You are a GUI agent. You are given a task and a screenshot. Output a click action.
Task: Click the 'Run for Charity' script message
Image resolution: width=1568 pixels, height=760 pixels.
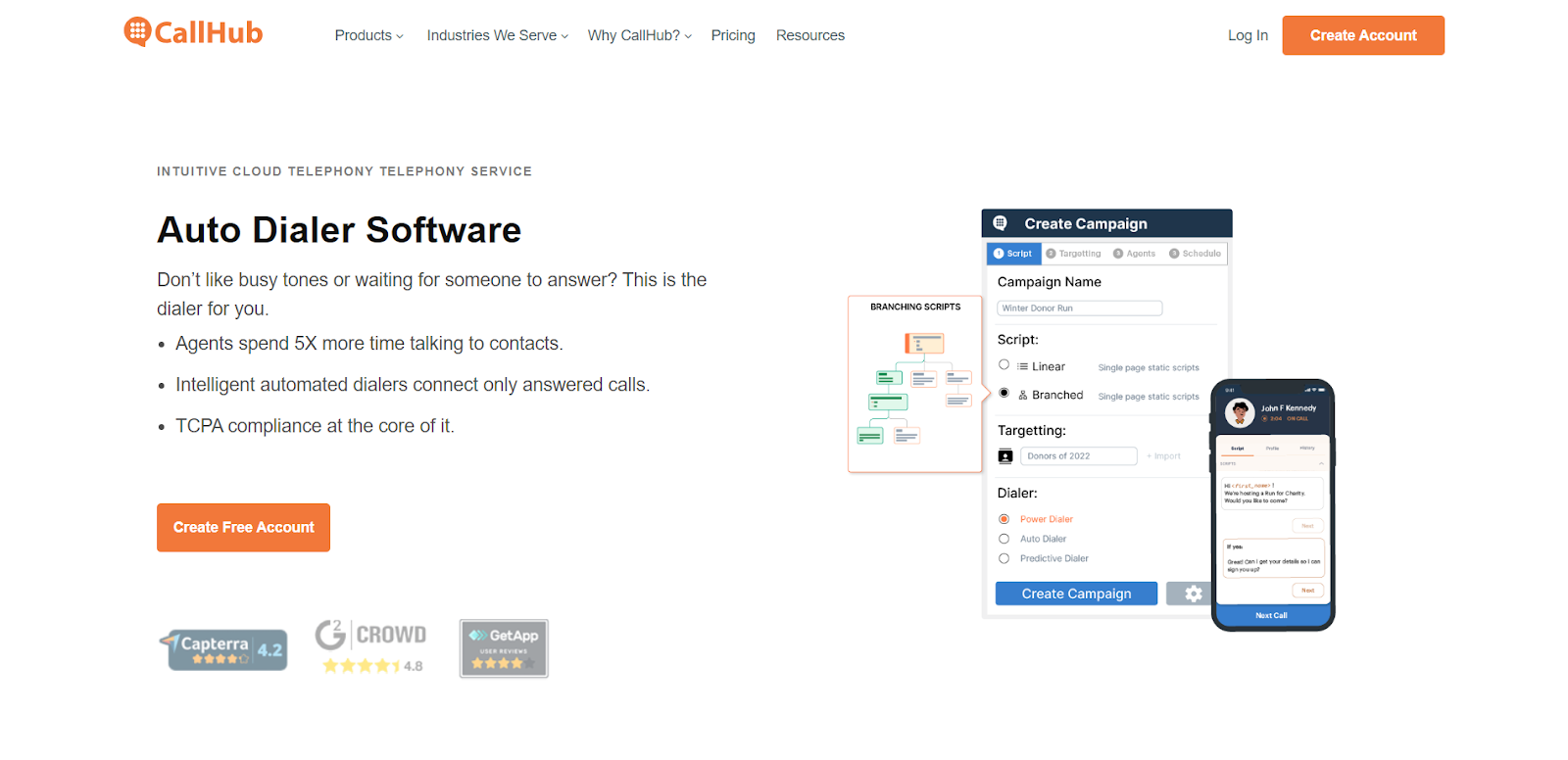tap(1271, 493)
